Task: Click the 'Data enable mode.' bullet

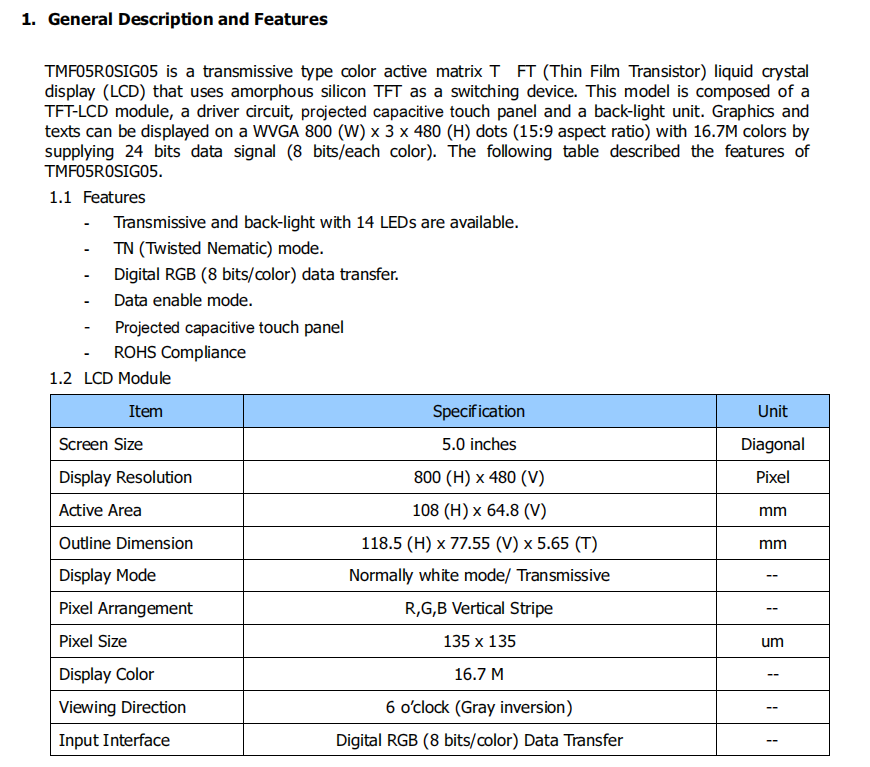Action: tap(183, 300)
